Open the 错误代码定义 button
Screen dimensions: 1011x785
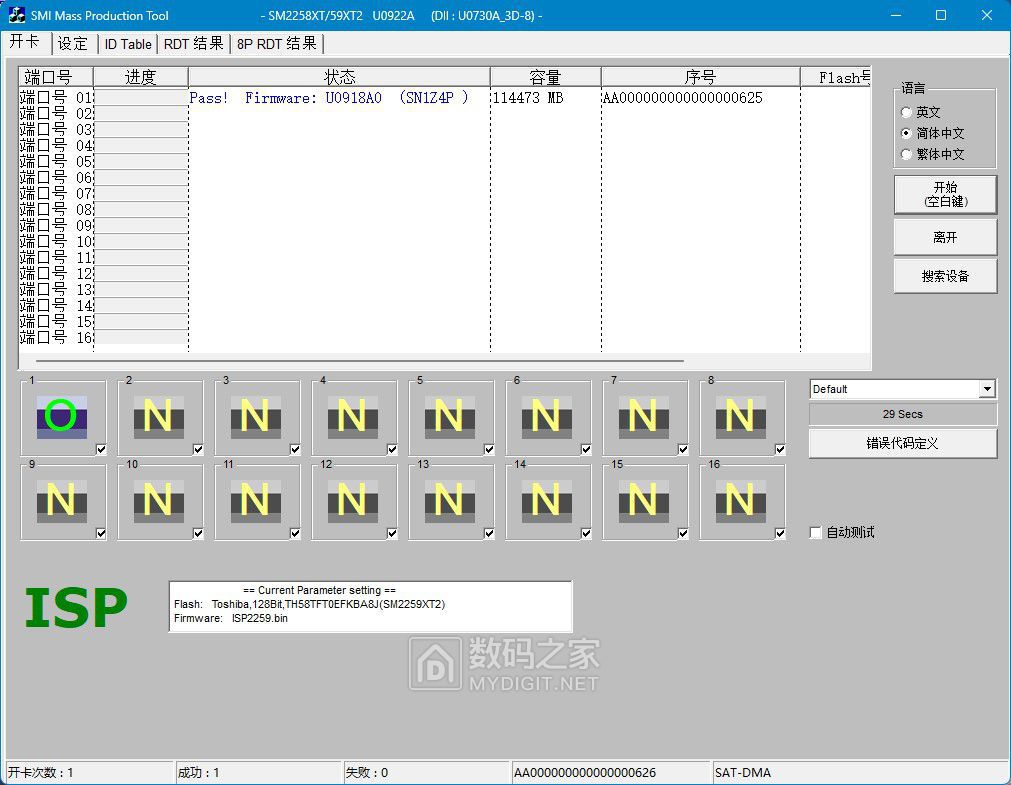pyautogui.click(x=902, y=443)
